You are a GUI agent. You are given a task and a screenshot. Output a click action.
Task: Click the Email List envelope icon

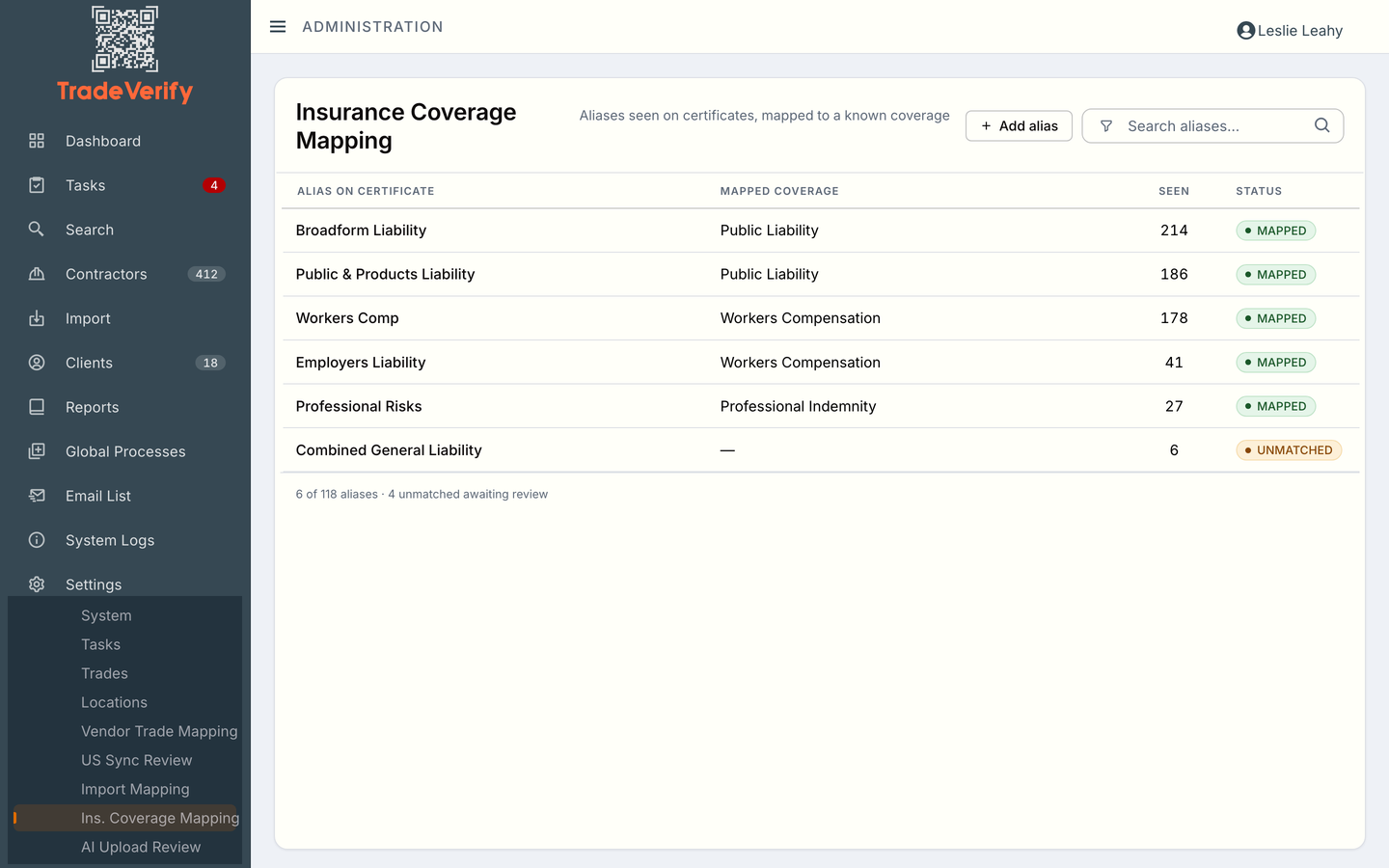pyautogui.click(x=37, y=496)
